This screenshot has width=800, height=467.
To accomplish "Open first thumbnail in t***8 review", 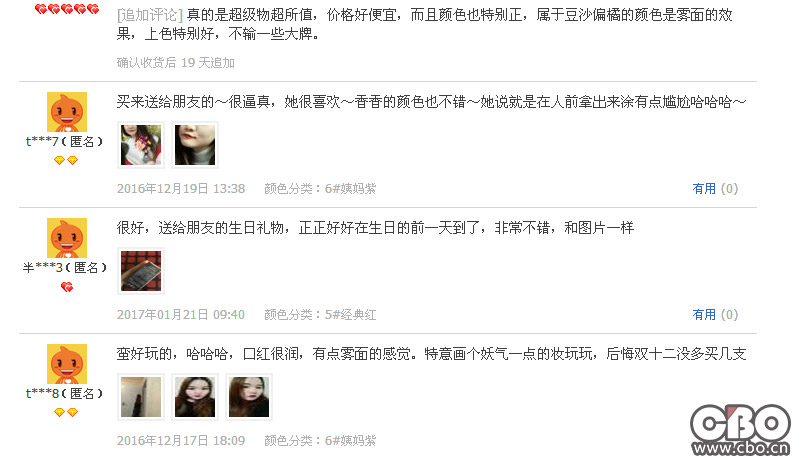I will [141, 397].
